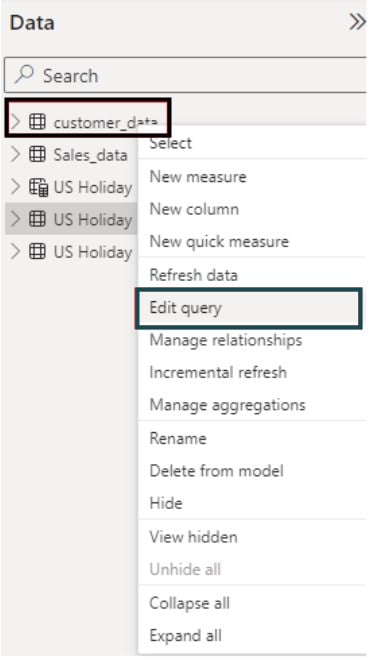The image size is (369, 661).
Task: Expand the Sales_data table fields
Action: [x=16, y=154]
